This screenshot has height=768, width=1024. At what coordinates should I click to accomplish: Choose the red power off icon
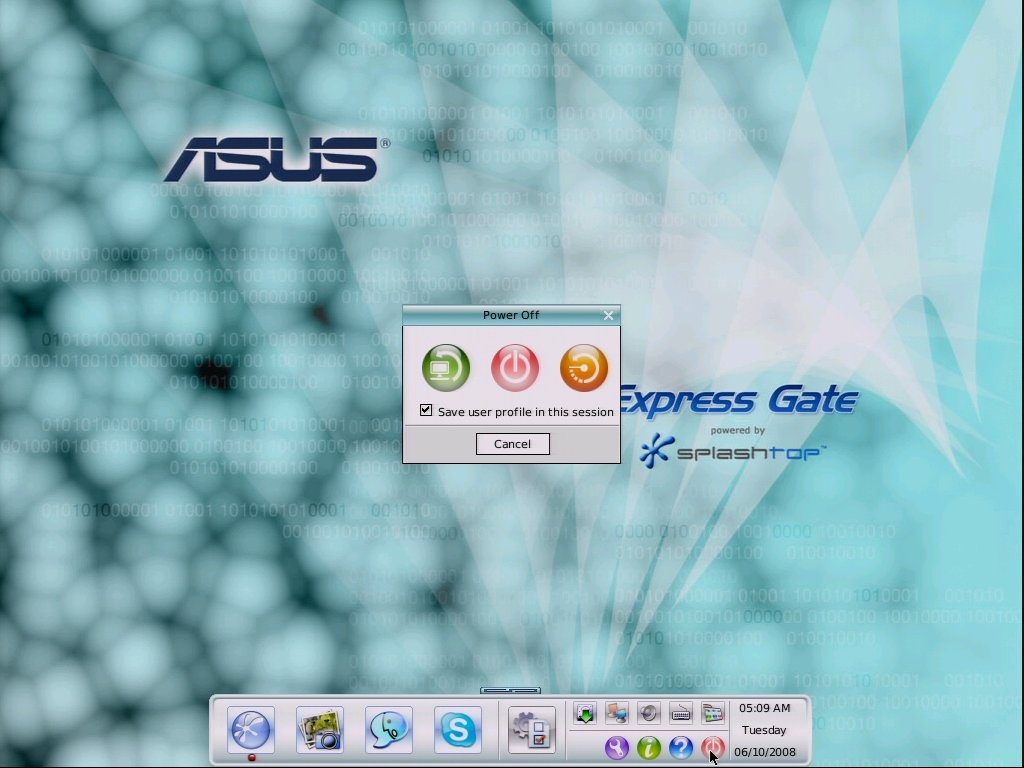pyautogui.click(x=514, y=367)
